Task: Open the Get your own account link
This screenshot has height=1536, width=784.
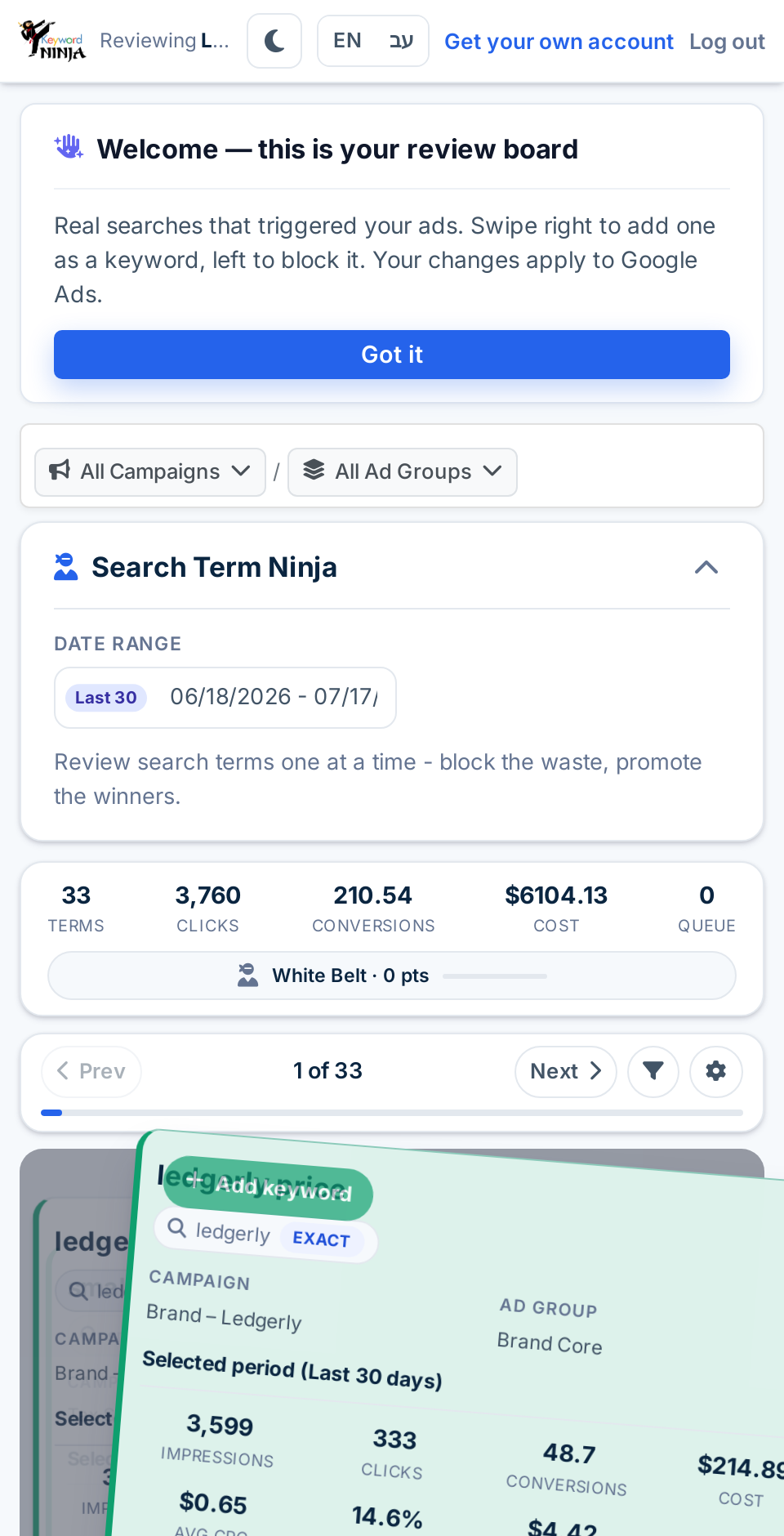Action: (x=559, y=42)
